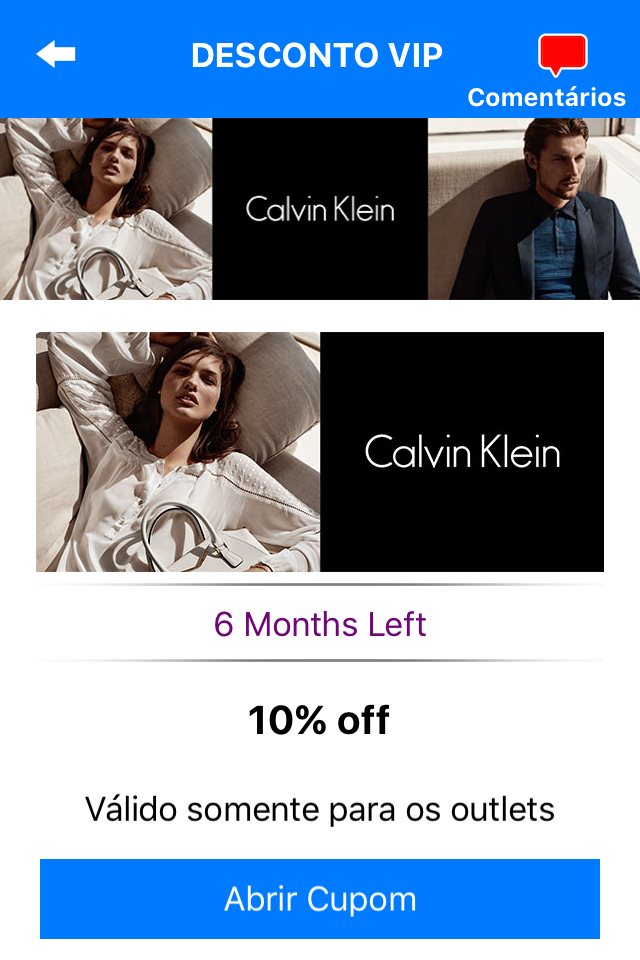
Task: Click the Abrir Cupom button
Action: 320,899
